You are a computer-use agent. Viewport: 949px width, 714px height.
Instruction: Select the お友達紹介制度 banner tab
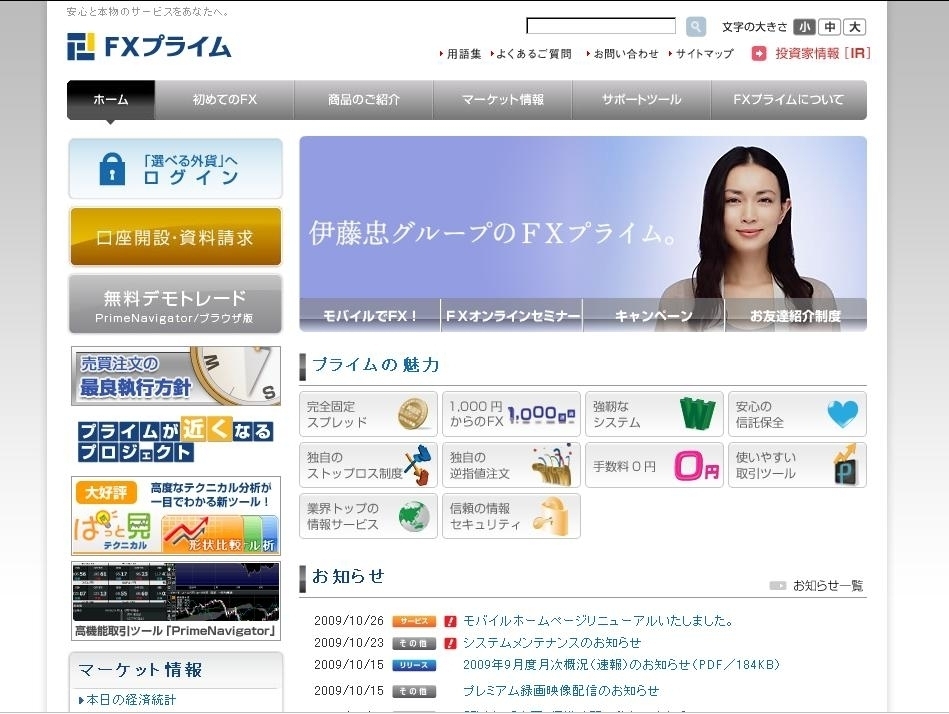(x=796, y=315)
